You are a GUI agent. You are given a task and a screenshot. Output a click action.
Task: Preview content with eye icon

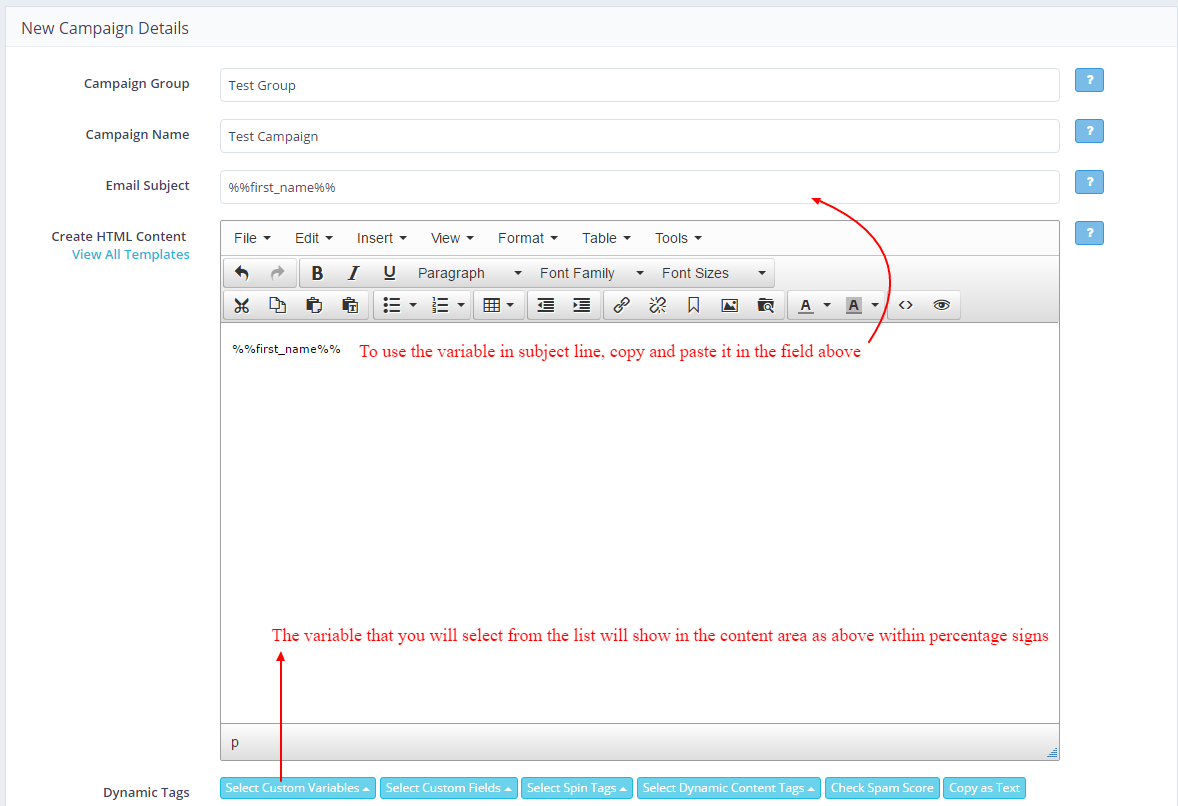point(941,305)
